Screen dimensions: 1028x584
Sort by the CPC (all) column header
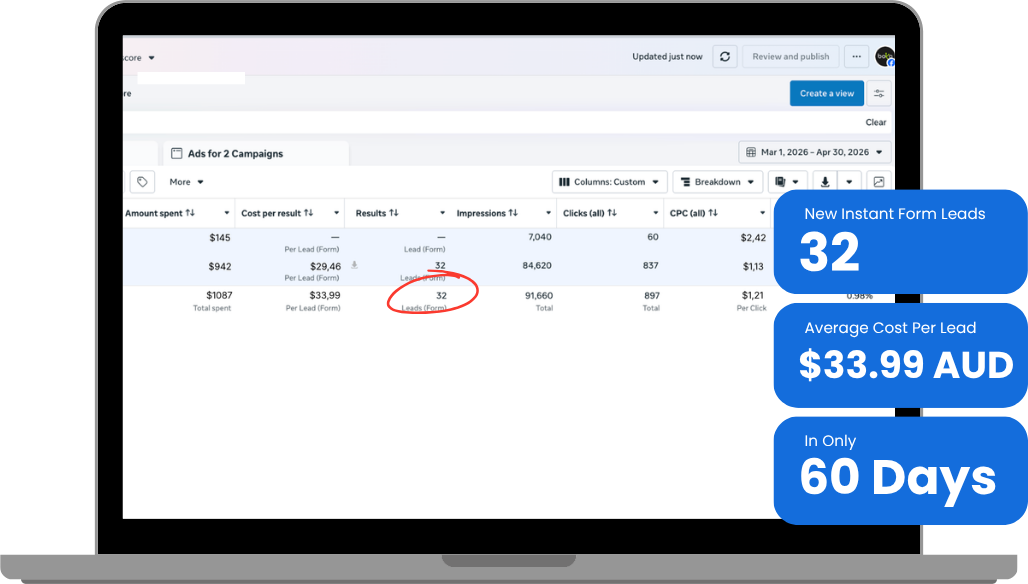(694, 213)
